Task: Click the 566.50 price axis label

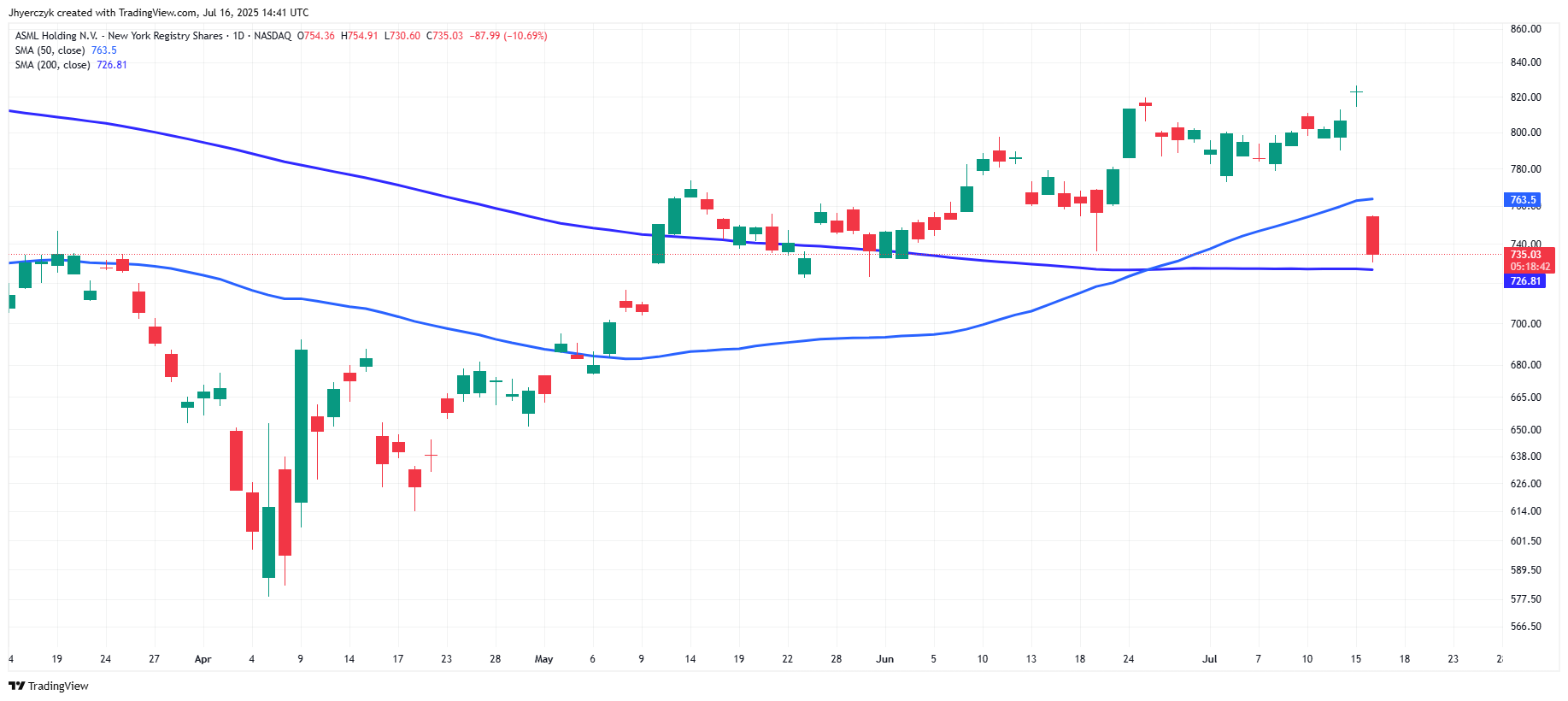Action: click(x=1525, y=627)
